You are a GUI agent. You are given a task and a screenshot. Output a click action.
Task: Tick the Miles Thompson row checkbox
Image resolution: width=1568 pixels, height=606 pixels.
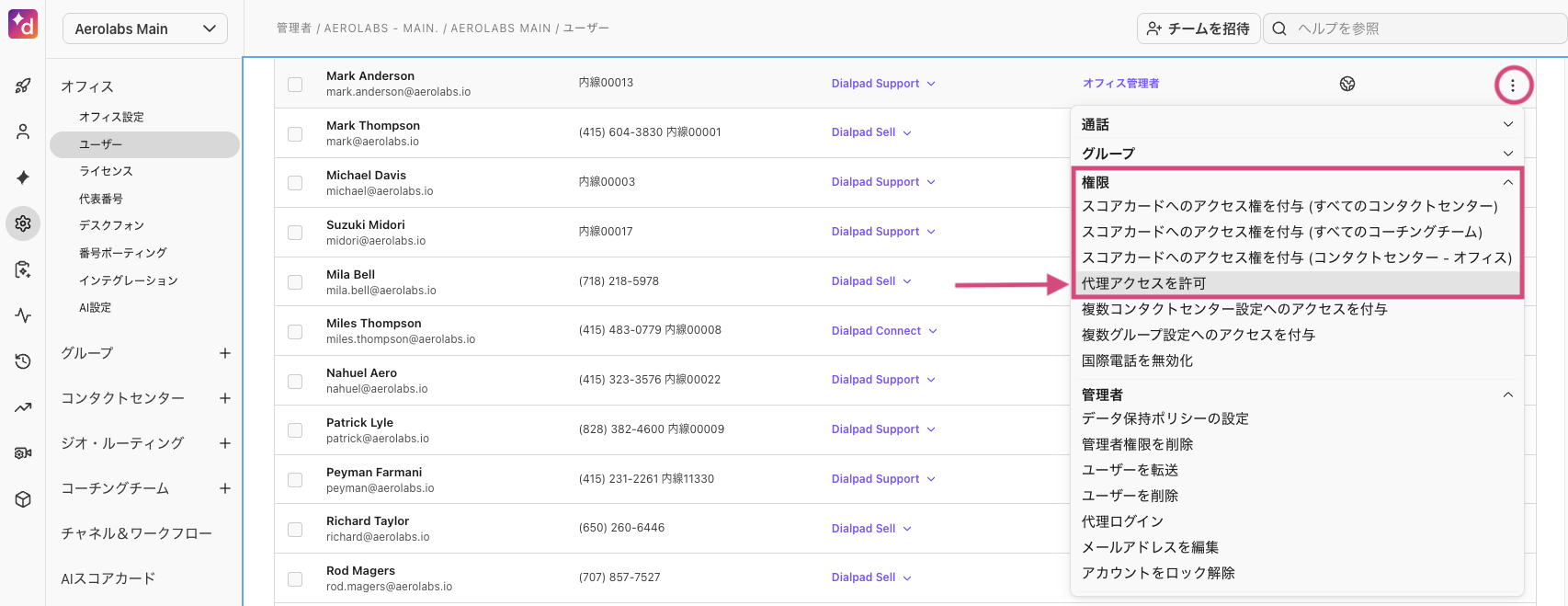pyautogui.click(x=295, y=331)
